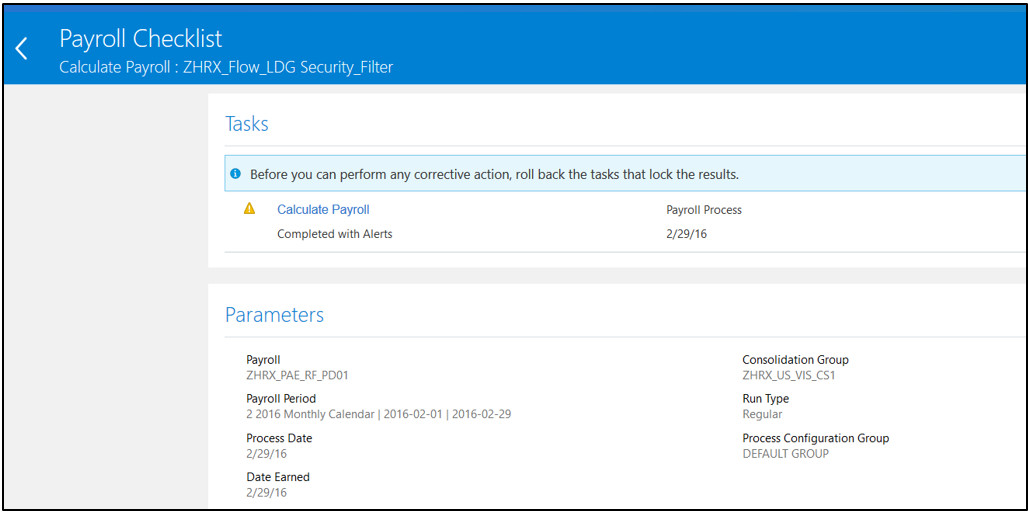Image resolution: width=1028 pixels, height=512 pixels.
Task: Click the rollback corrective action message
Action: [494, 174]
